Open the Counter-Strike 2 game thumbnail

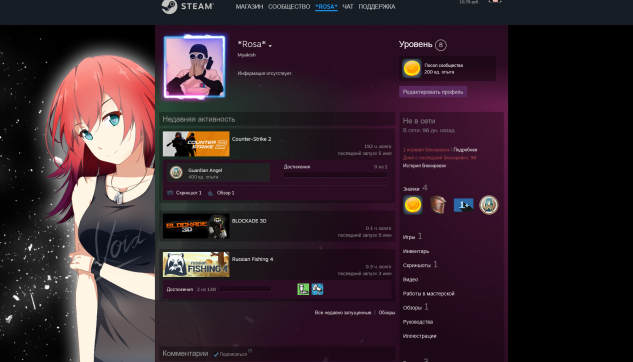(x=196, y=144)
